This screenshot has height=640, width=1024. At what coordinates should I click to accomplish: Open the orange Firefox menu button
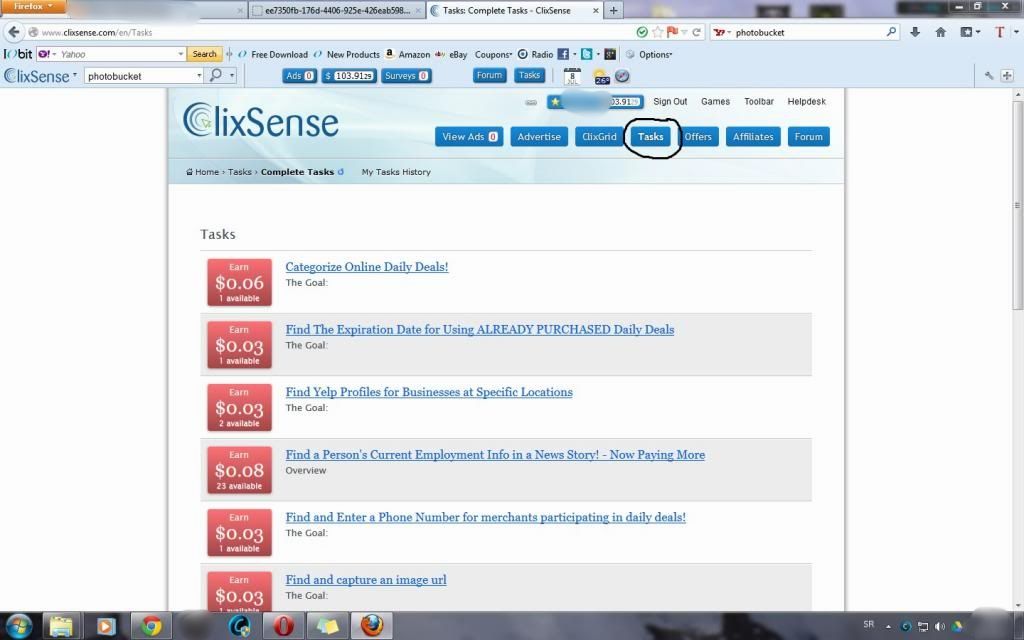point(33,7)
